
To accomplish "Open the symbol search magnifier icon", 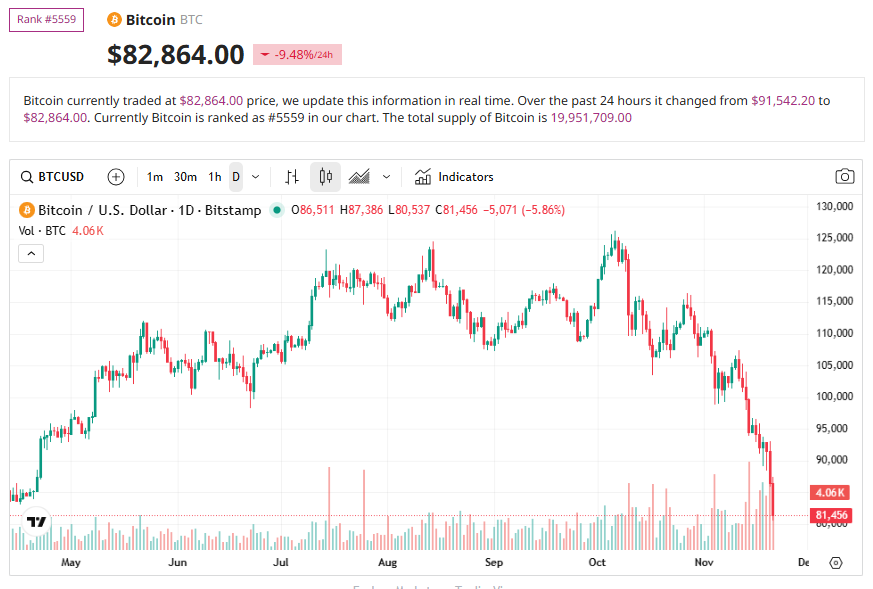I will click(x=26, y=177).
